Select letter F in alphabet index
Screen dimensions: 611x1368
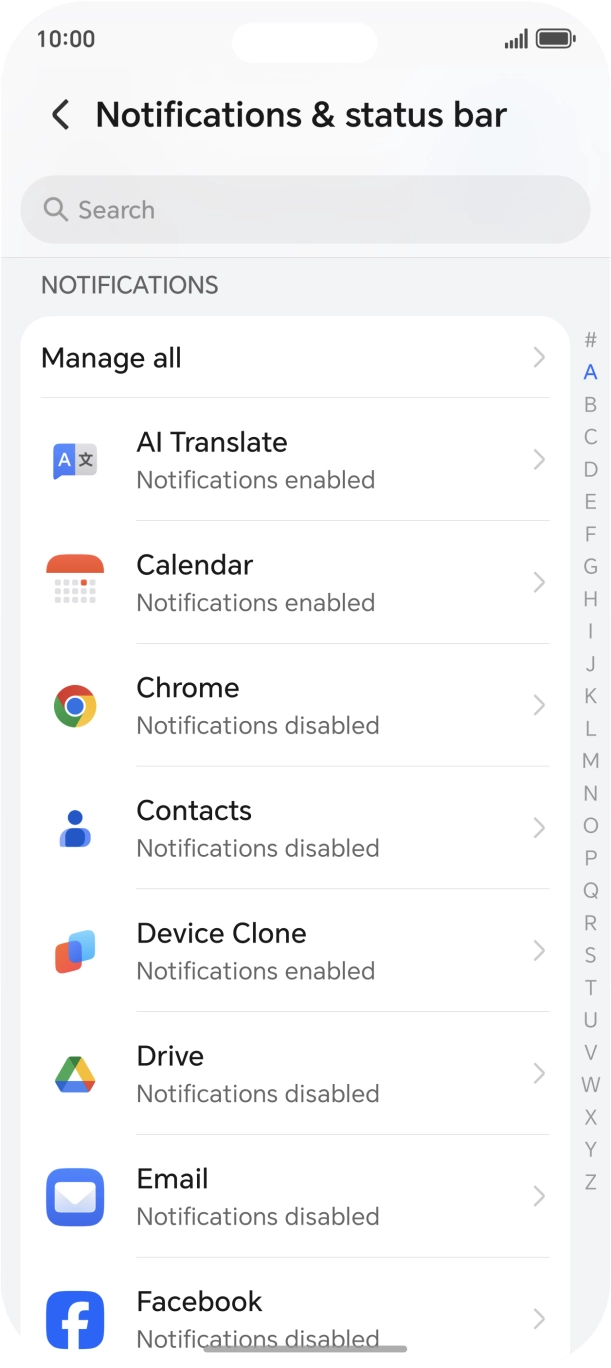pyautogui.click(x=591, y=534)
